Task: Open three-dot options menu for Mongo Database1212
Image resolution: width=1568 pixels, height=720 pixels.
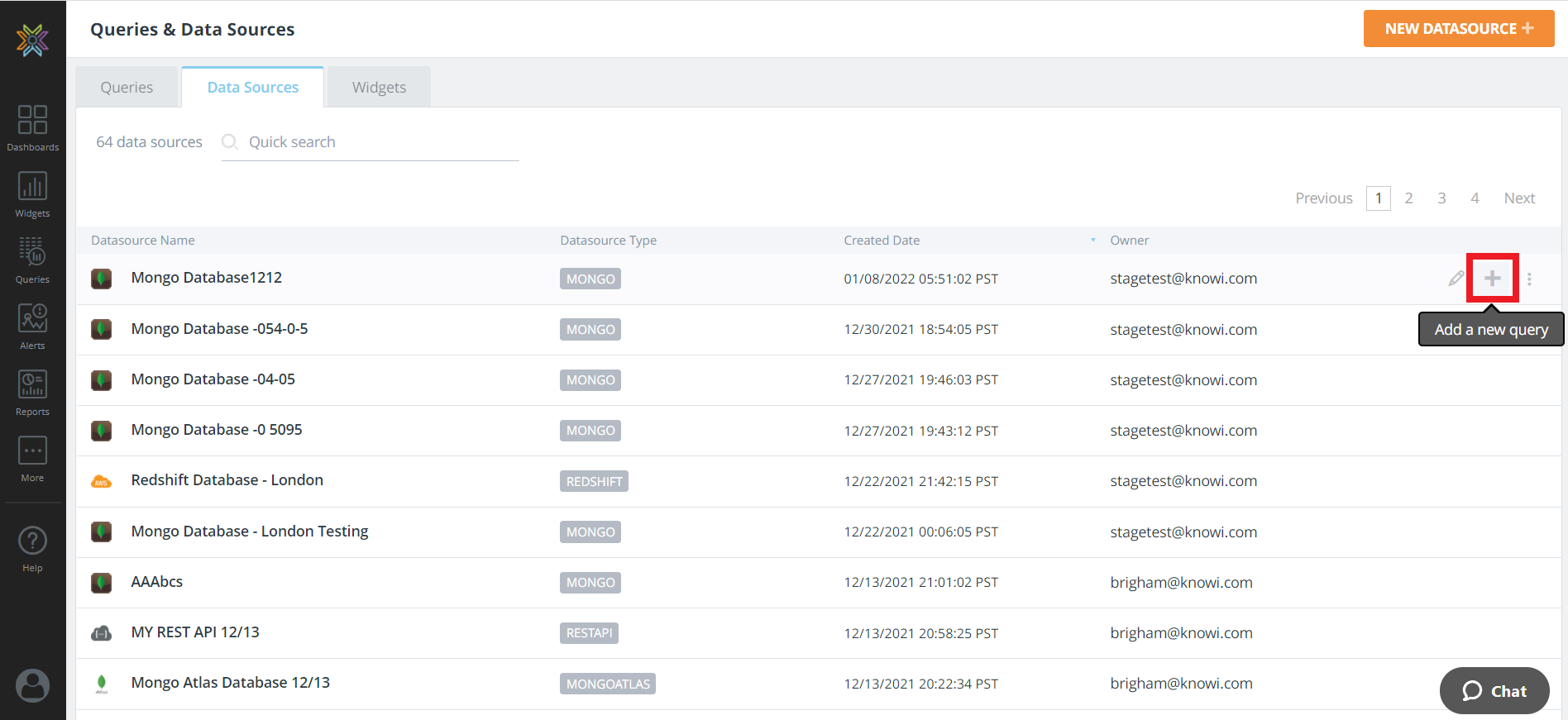Action: 1529,279
